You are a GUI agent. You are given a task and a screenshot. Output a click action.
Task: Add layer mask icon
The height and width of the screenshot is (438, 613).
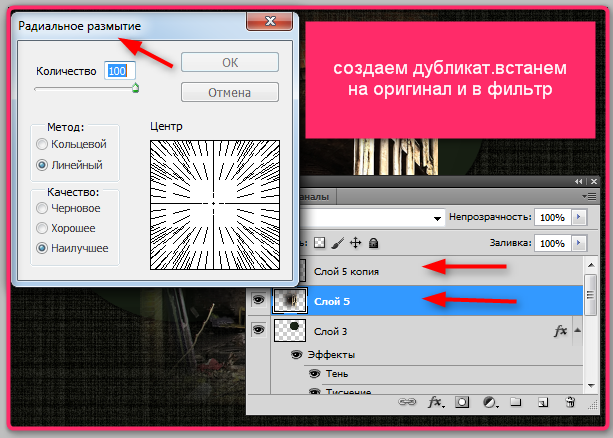click(x=462, y=402)
